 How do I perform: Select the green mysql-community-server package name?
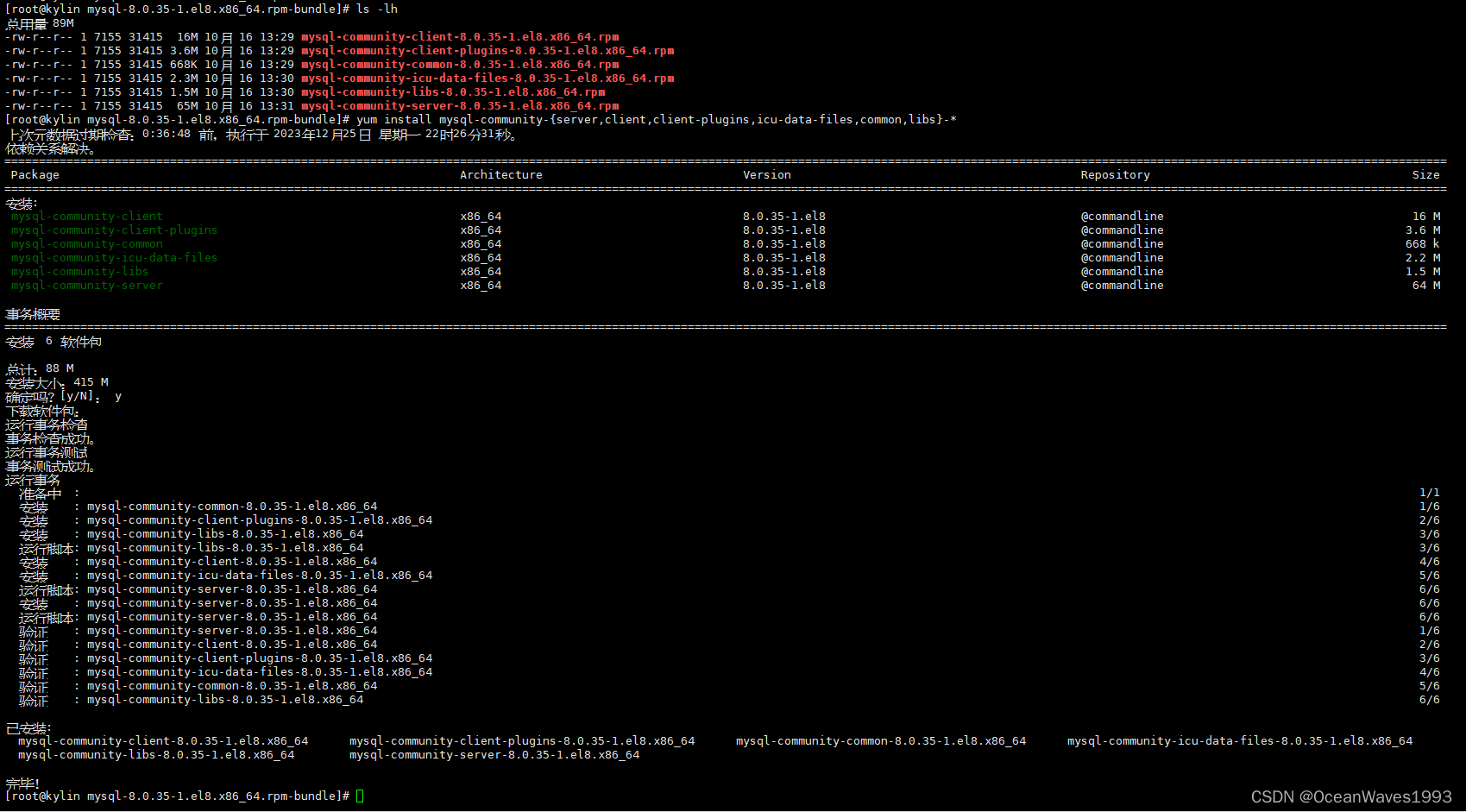(x=86, y=285)
